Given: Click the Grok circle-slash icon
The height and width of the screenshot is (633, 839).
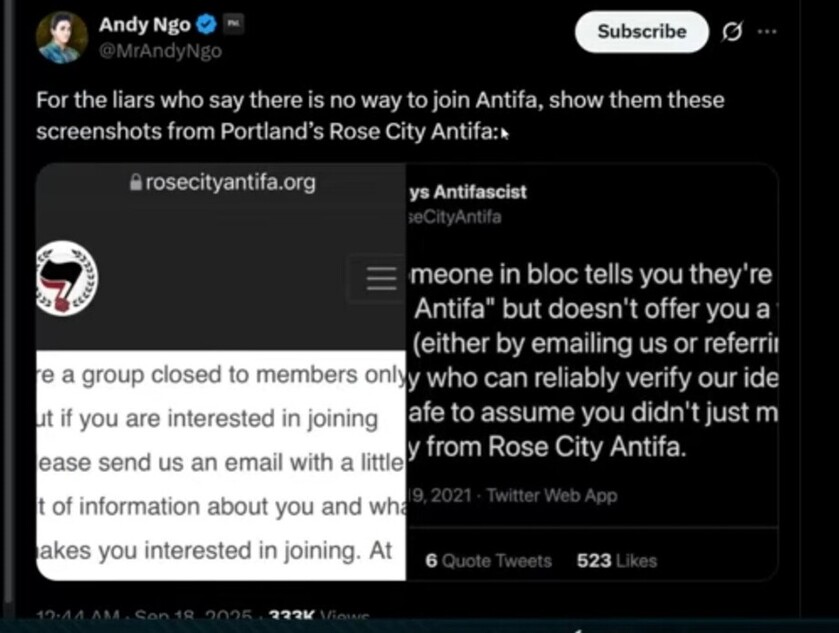Looking at the screenshot, I should tap(731, 32).
